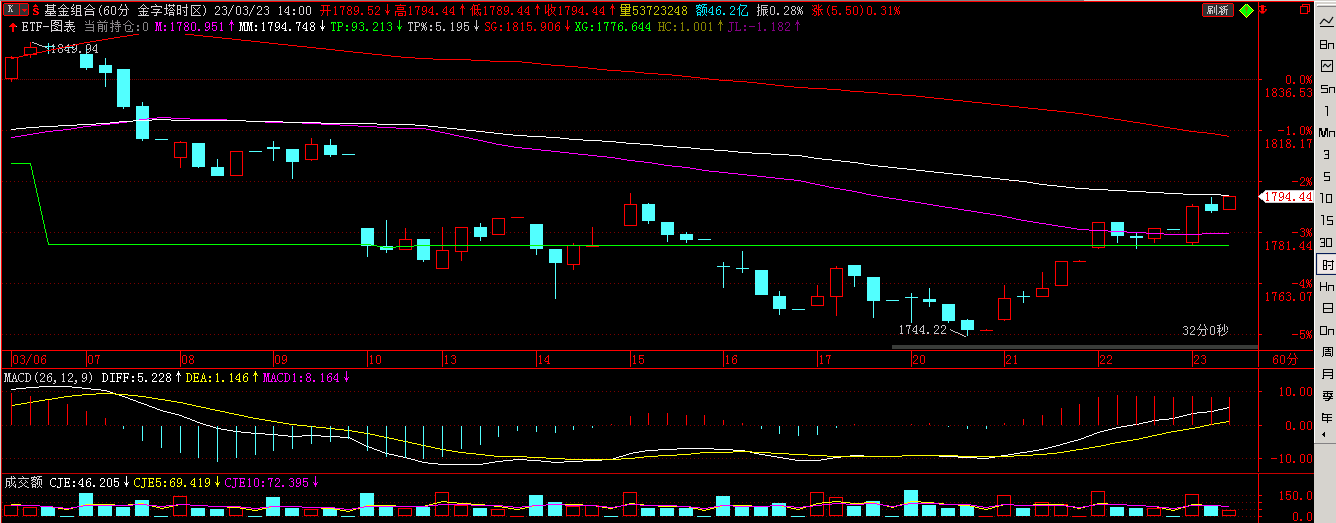Screen dimensions: 1336x523
Task: Click the grey horizontal scrollbar above time axis
Action: pyautogui.click(x=1075, y=347)
